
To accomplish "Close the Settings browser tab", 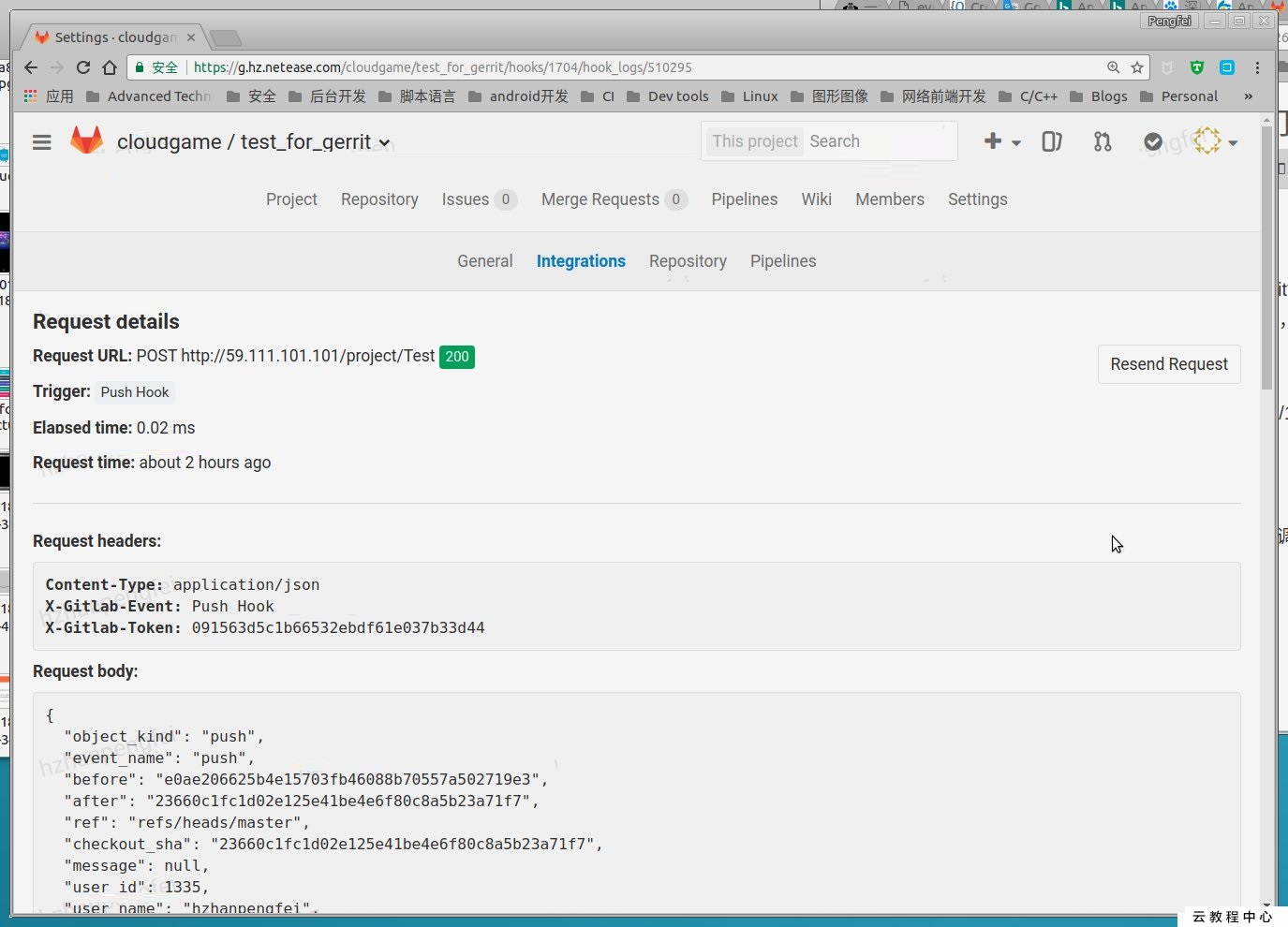I will tap(191, 37).
